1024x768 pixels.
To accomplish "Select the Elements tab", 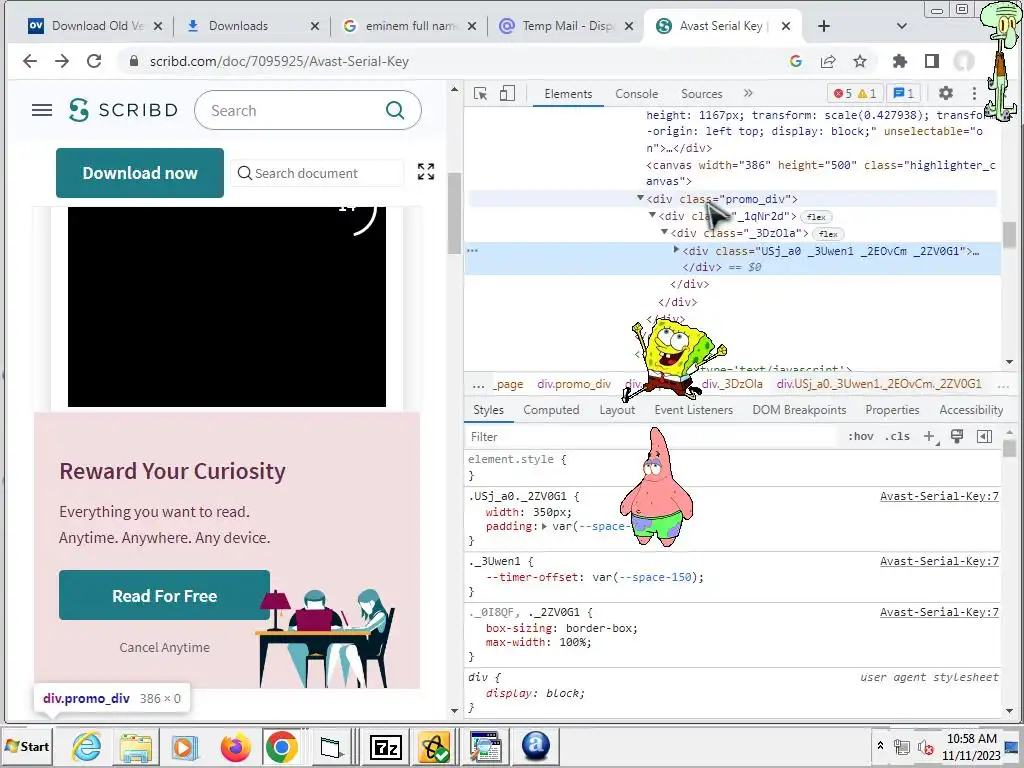I will [x=568, y=94].
